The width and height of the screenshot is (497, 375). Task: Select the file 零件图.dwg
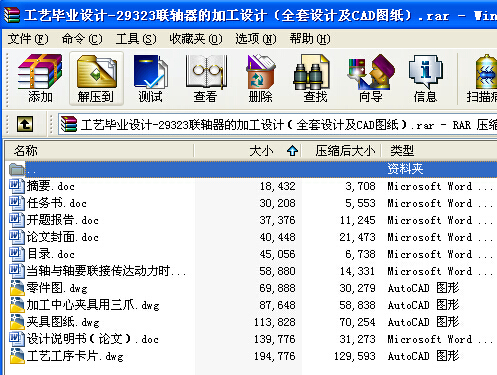tap(57, 288)
